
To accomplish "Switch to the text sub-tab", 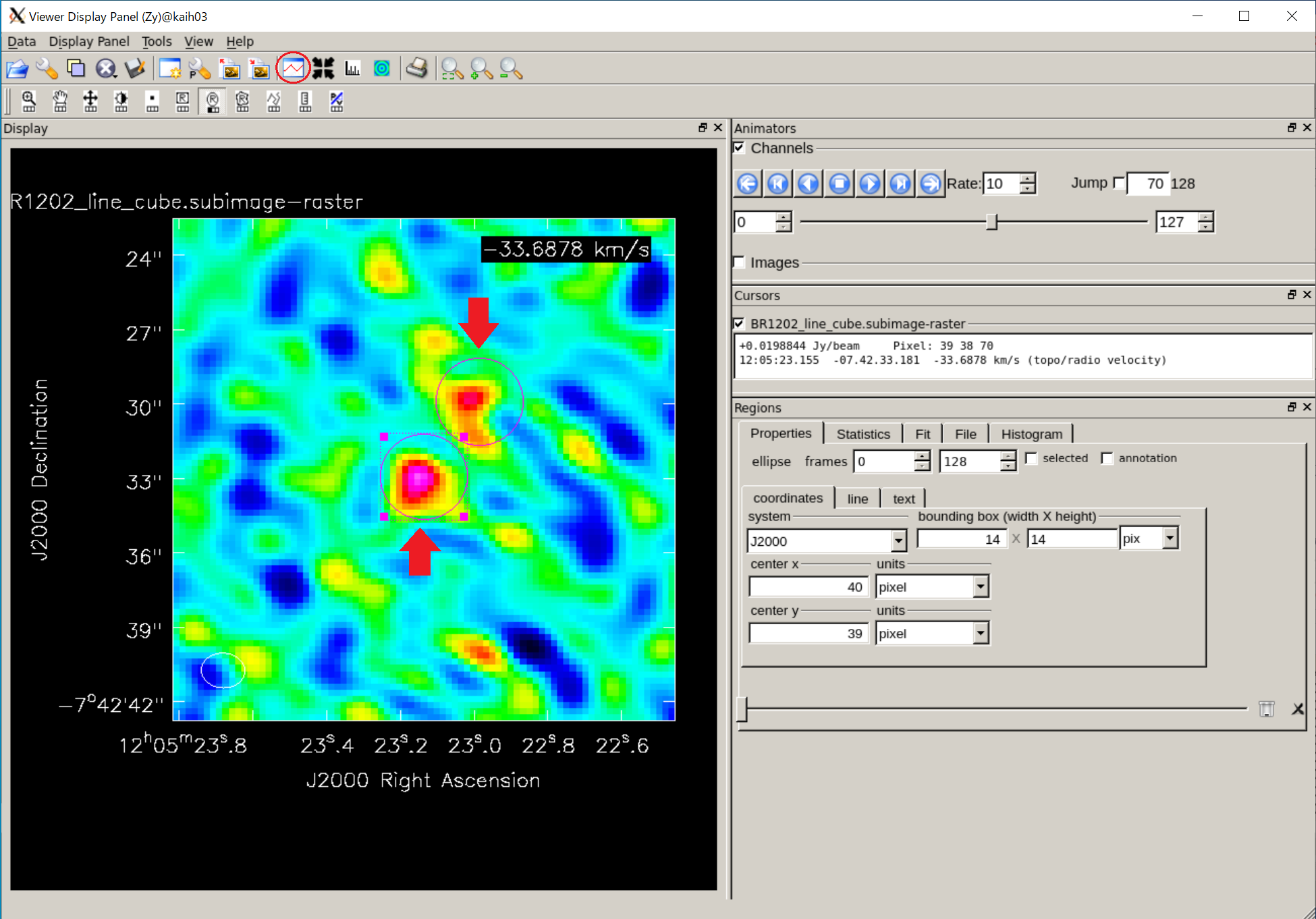I will click(904, 499).
